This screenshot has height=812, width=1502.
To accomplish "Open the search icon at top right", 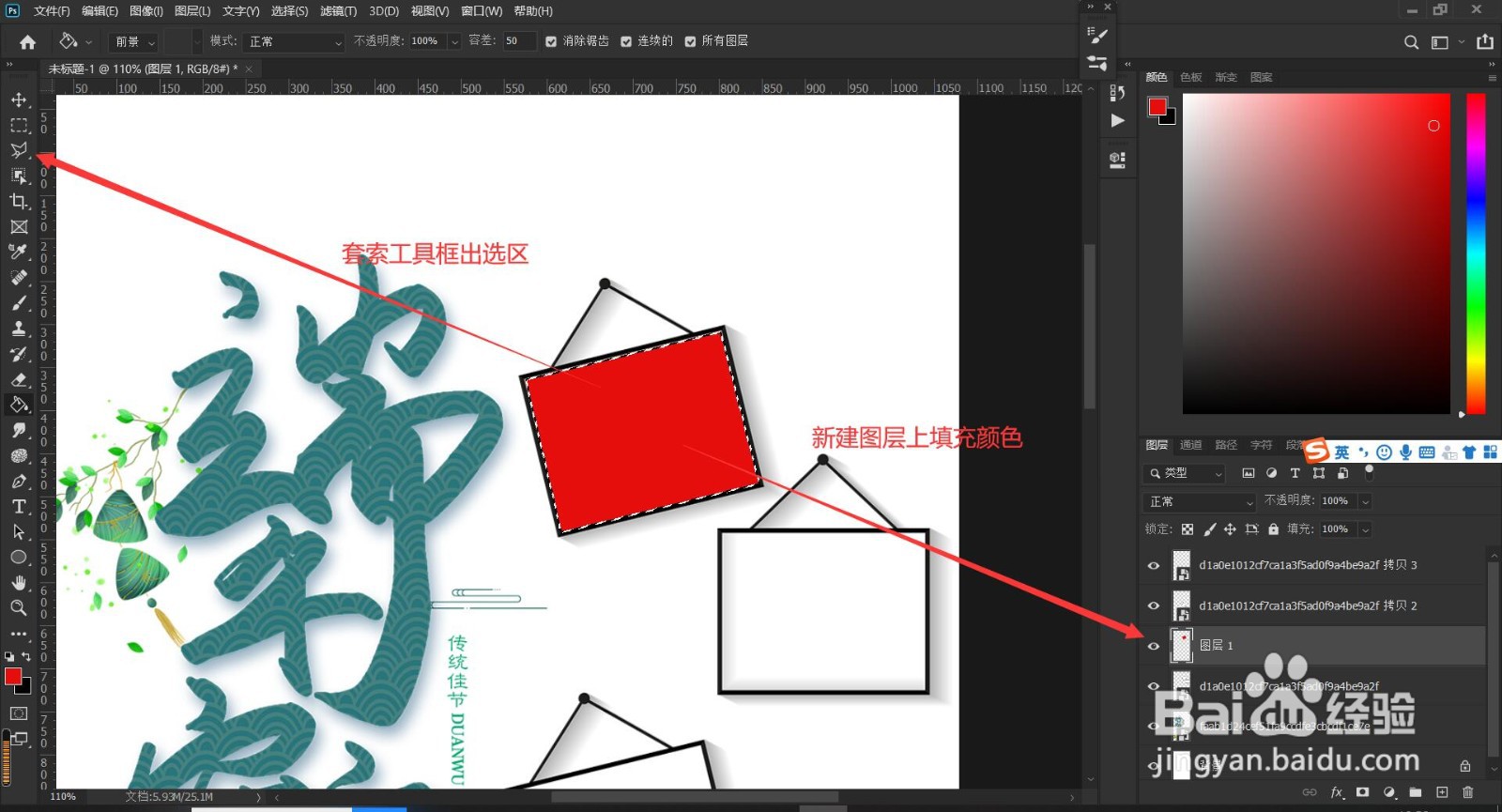I will [x=1411, y=42].
